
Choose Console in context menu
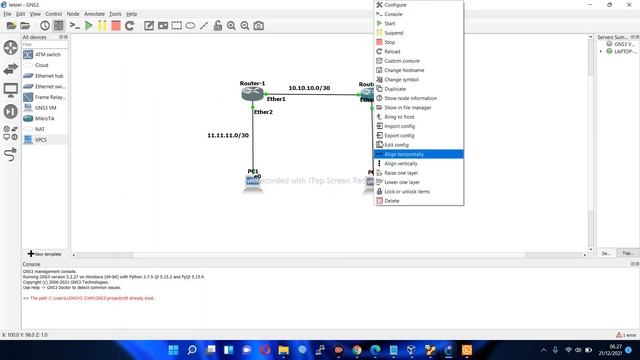click(x=419, y=14)
